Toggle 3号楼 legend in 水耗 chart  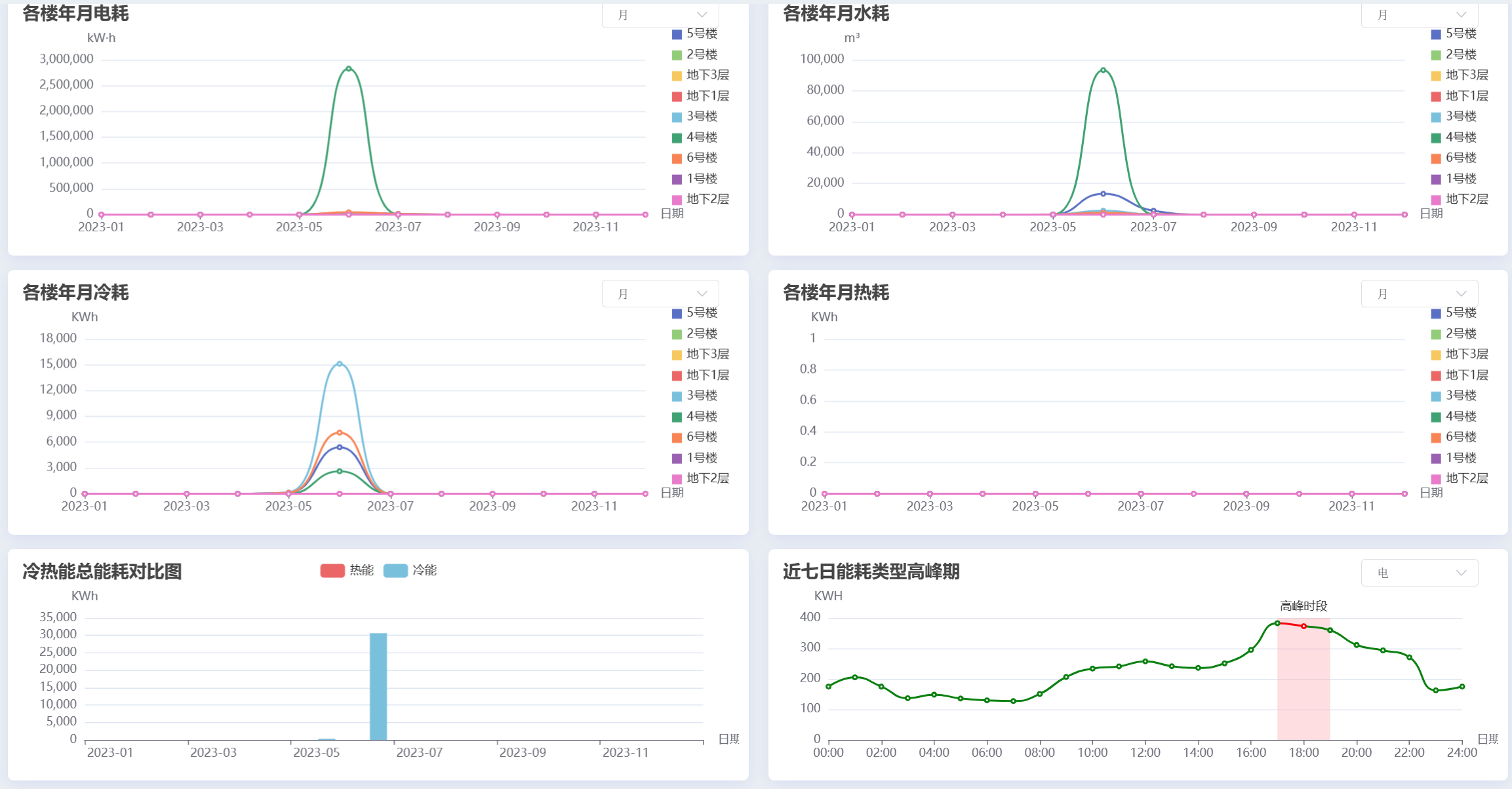pyautogui.click(x=1454, y=117)
